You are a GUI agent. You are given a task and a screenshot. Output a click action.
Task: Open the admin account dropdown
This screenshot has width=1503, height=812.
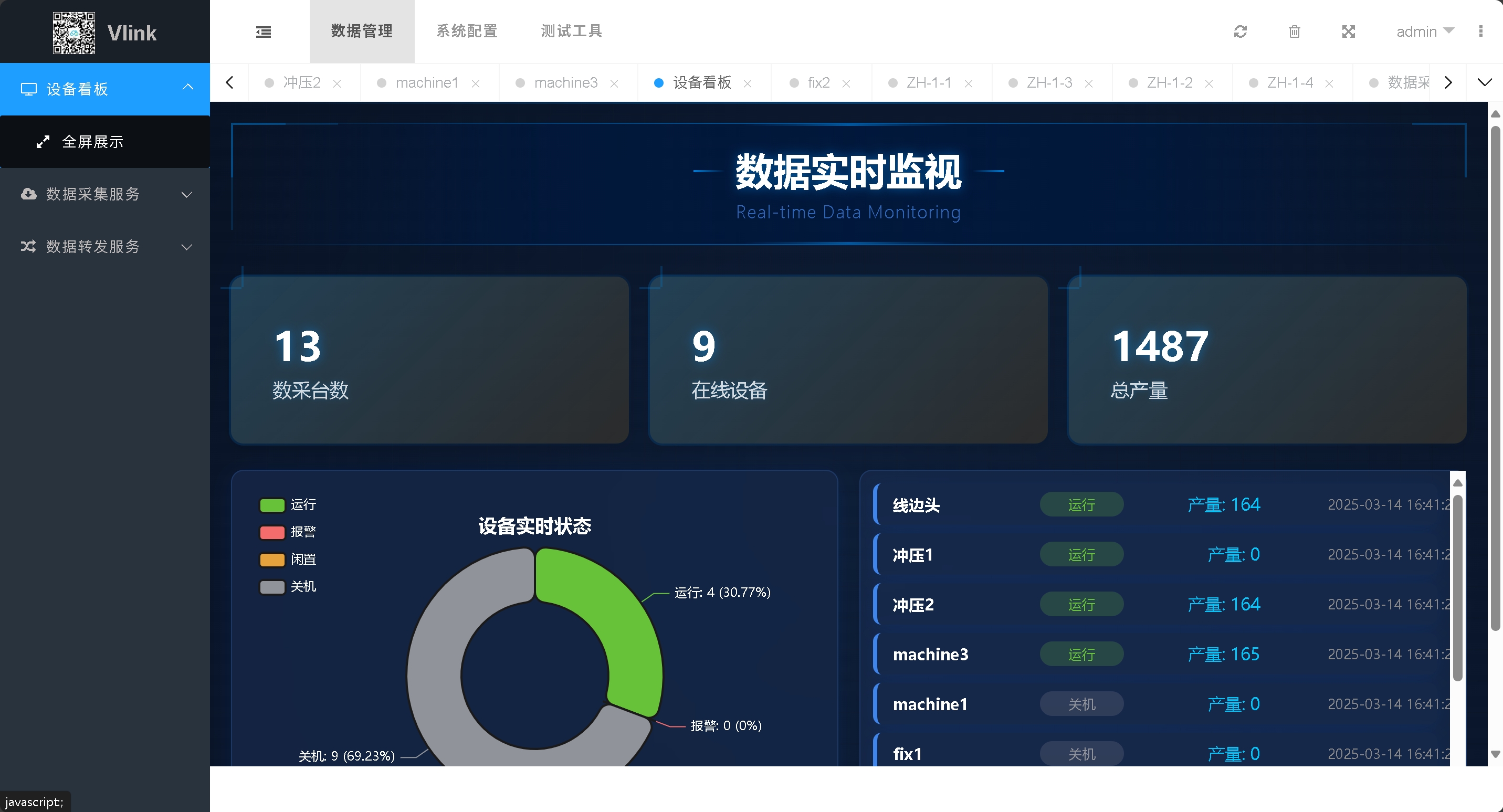pos(1425,31)
